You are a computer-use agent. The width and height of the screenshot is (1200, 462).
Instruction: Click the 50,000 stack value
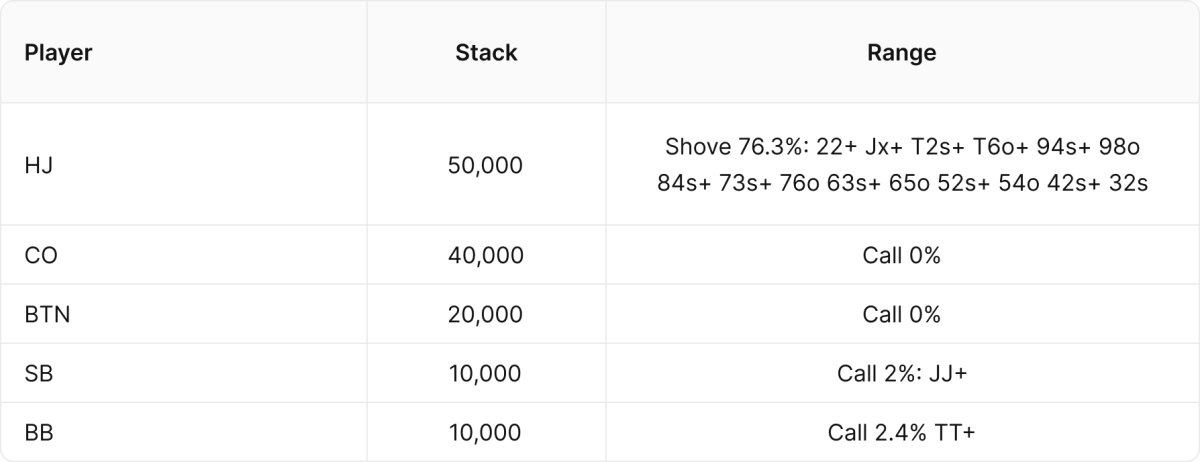click(486, 165)
